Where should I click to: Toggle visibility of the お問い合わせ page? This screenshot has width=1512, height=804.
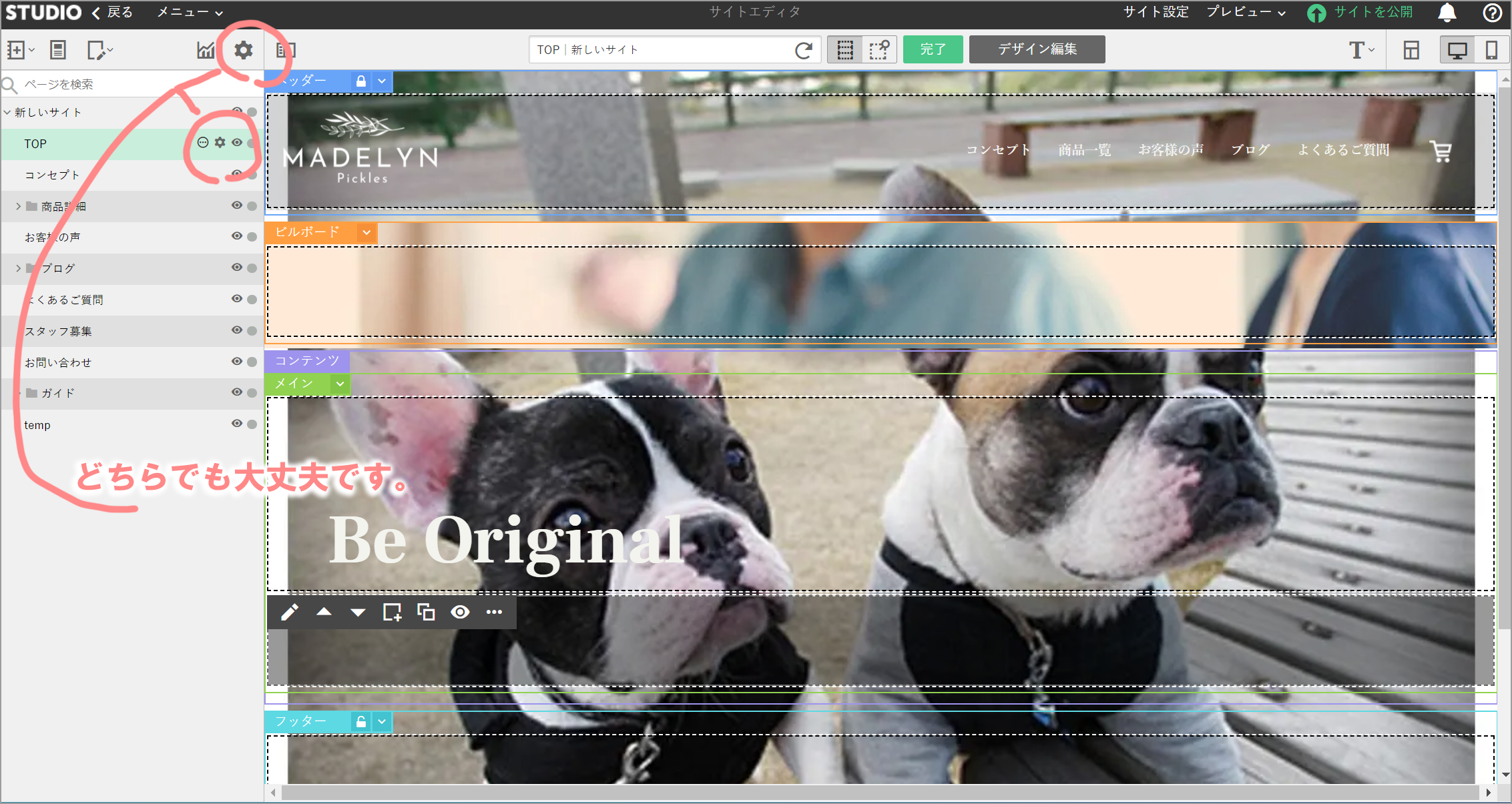pyautogui.click(x=236, y=362)
